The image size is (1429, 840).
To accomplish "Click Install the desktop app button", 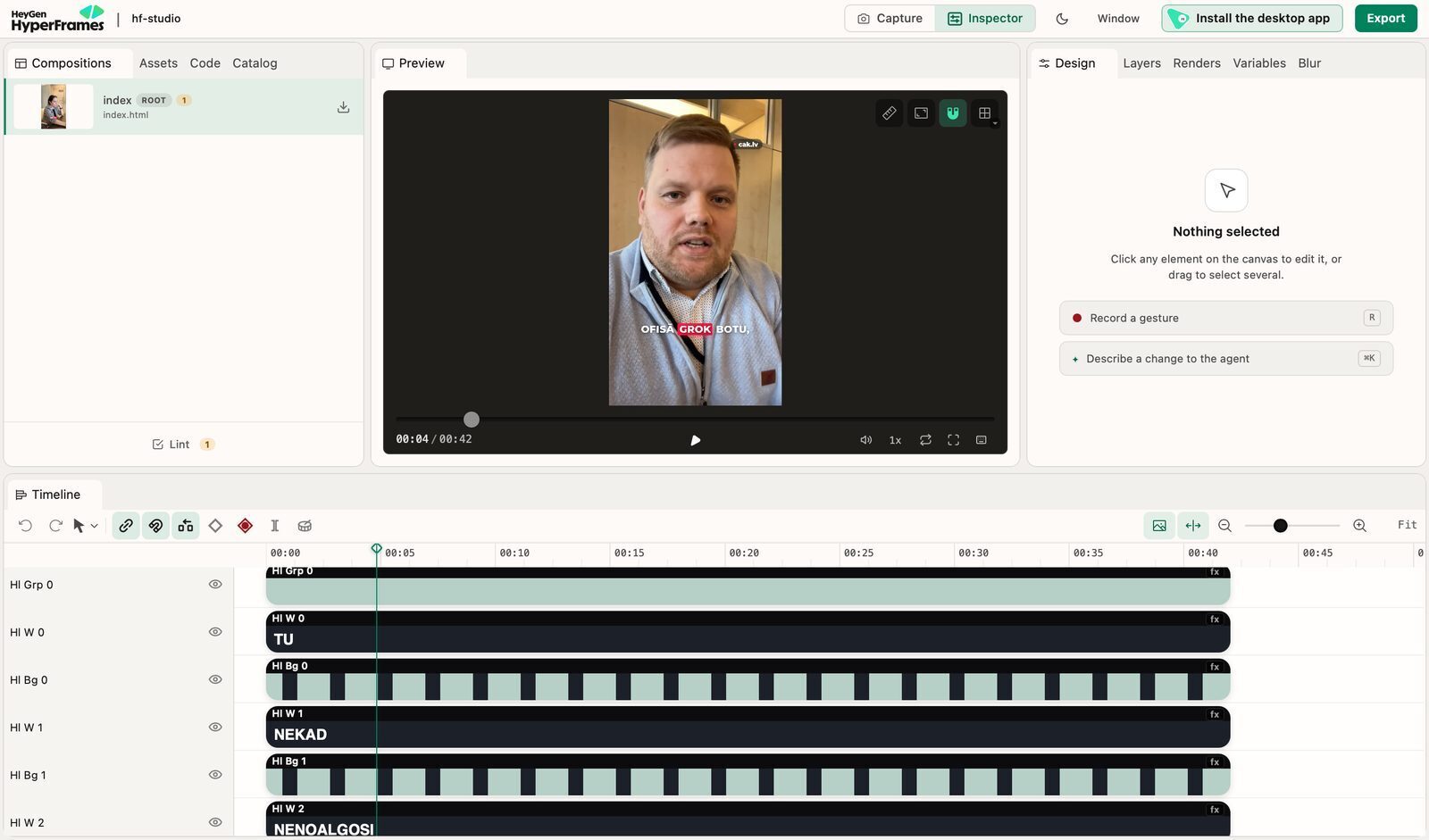I will point(1251,18).
